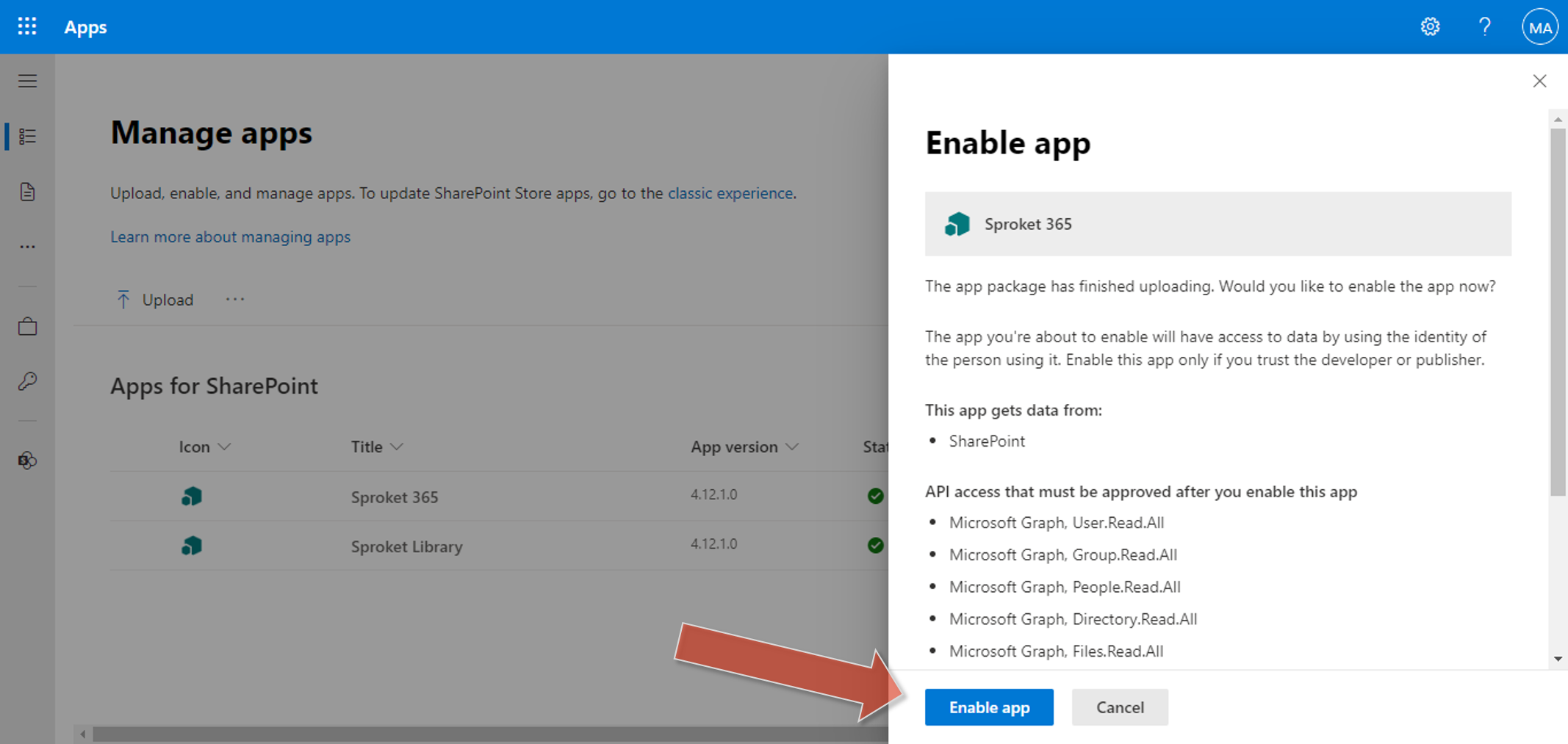Open the settings gear icon
This screenshot has height=744, width=1568.
click(x=1431, y=26)
